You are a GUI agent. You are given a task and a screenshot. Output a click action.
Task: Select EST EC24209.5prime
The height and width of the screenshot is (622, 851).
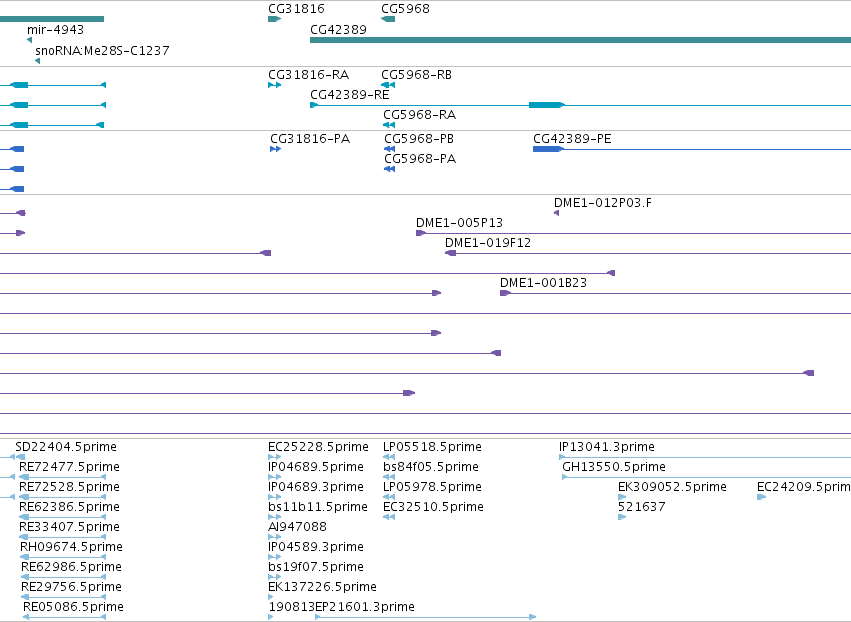click(804, 487)
